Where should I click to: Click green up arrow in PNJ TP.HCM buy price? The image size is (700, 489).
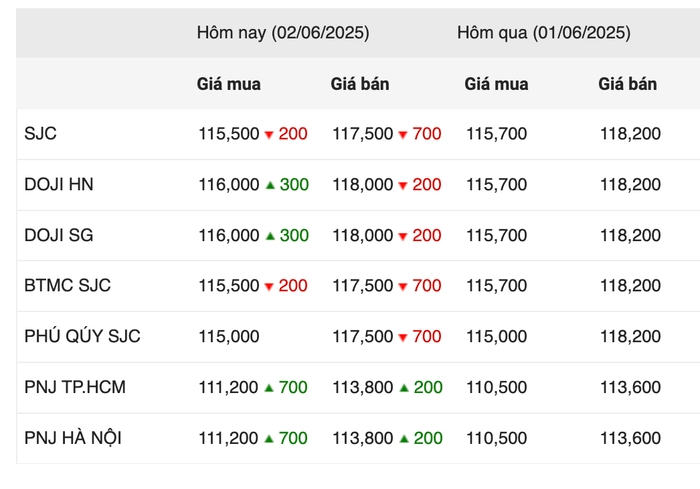coord(269,387)
